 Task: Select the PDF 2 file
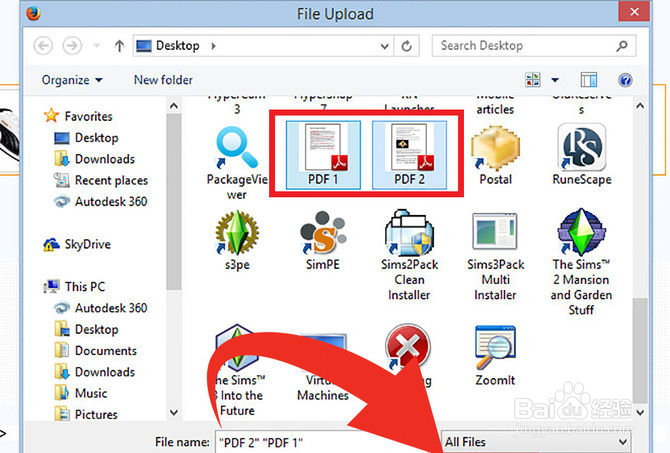pyautogui.click(x=409, y=155)
